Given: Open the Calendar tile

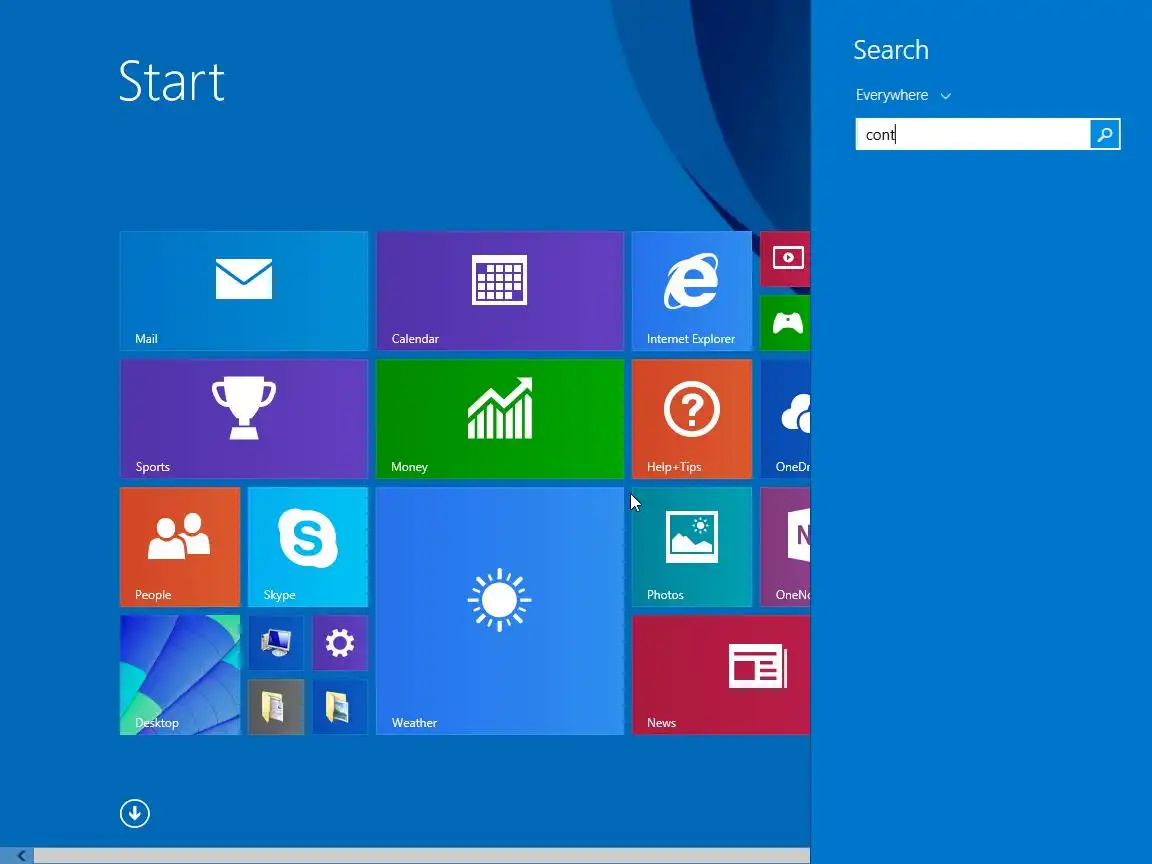Looking at the screenshot, I should [x=500, y=291].
